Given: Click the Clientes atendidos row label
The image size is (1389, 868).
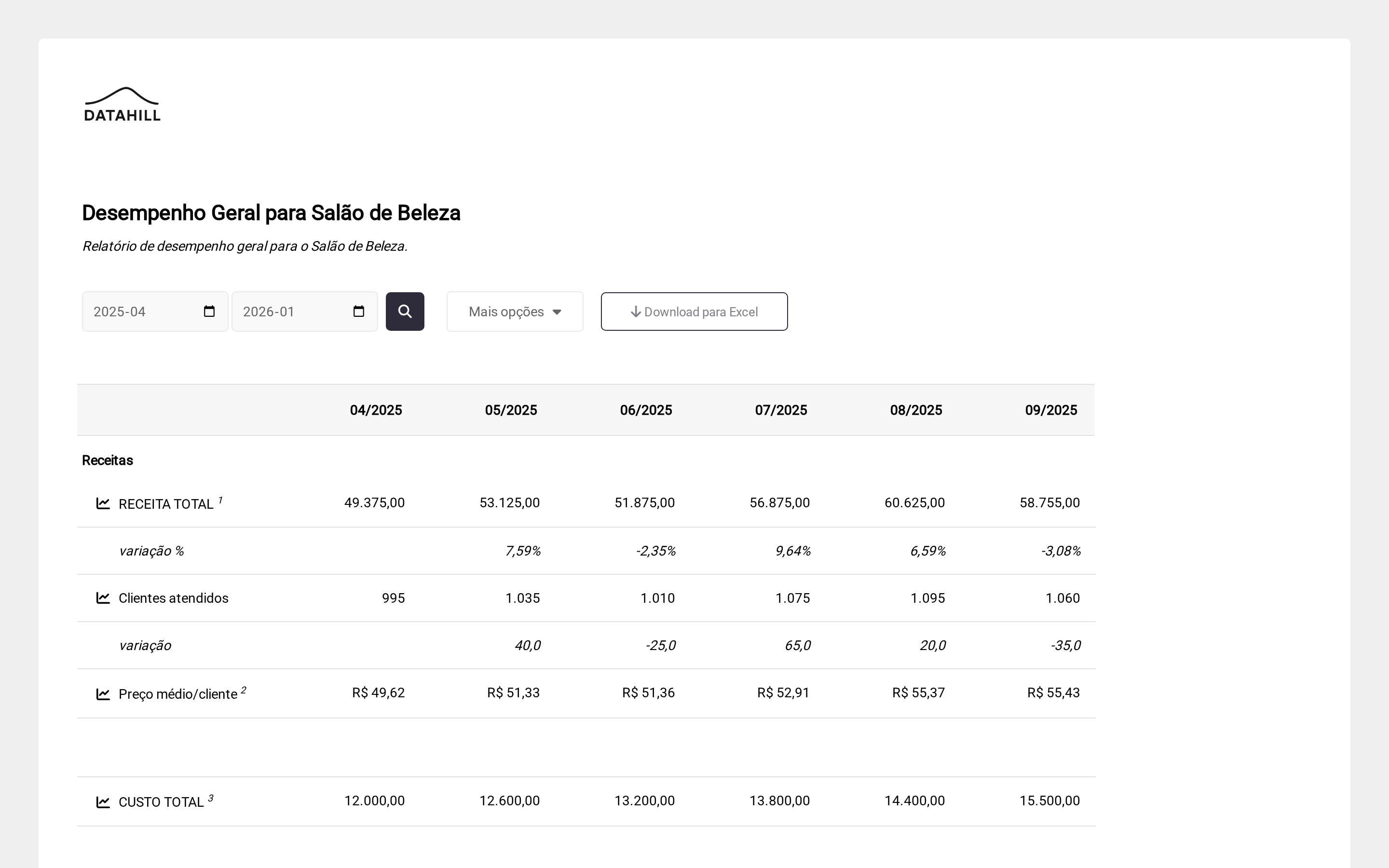Looking at the screenshot, I should [173, 598].
